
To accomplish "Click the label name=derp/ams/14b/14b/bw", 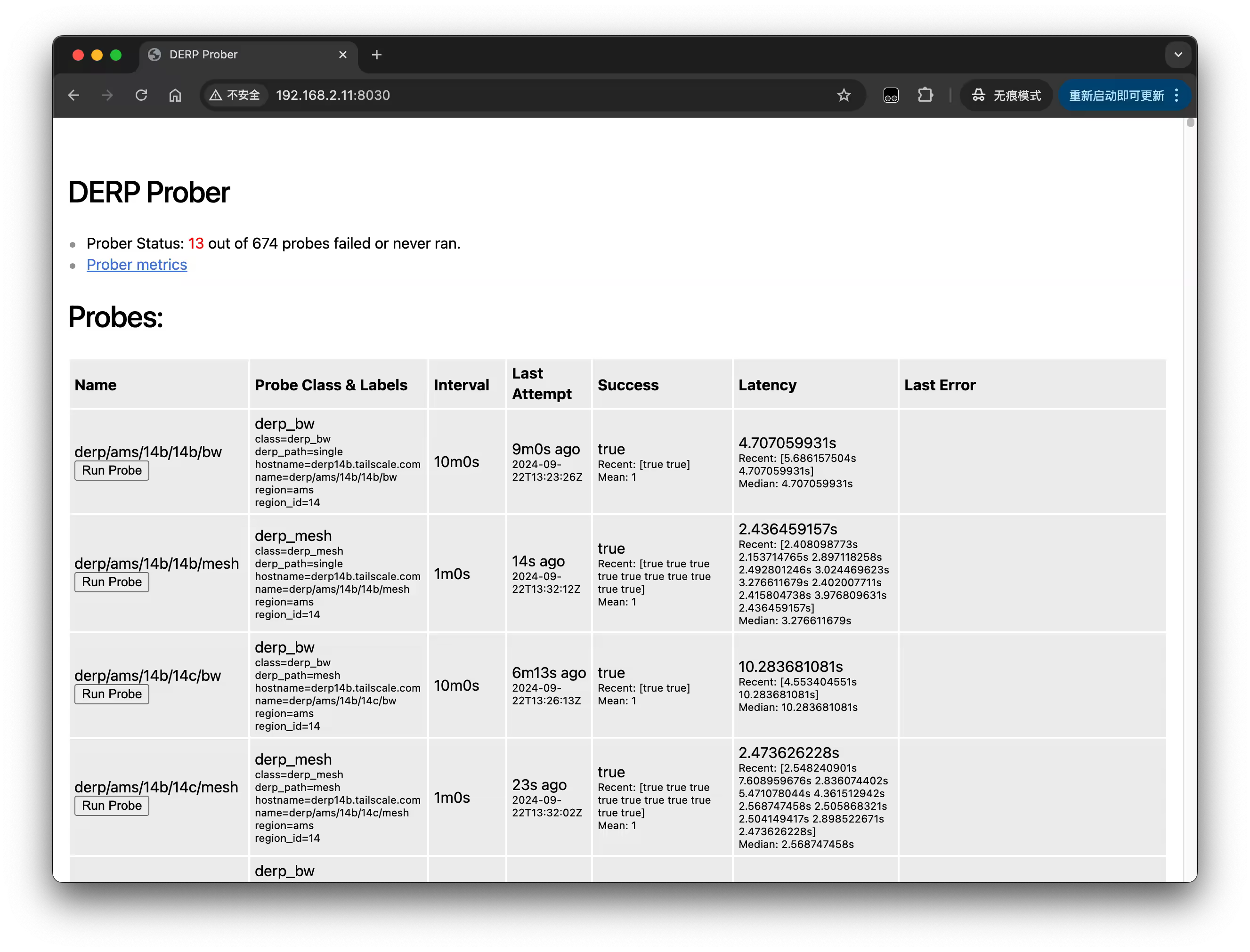I will (325, 478).
